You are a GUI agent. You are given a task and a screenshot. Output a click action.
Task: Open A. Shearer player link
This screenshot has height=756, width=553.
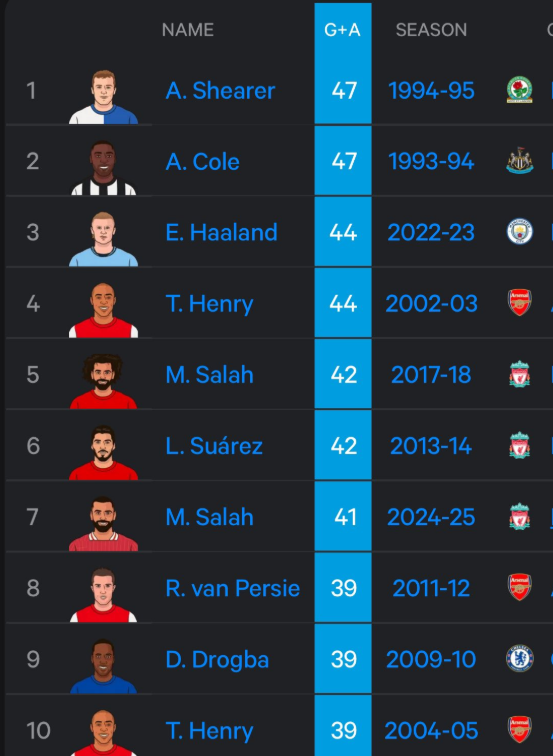click(x=220, y=91)
